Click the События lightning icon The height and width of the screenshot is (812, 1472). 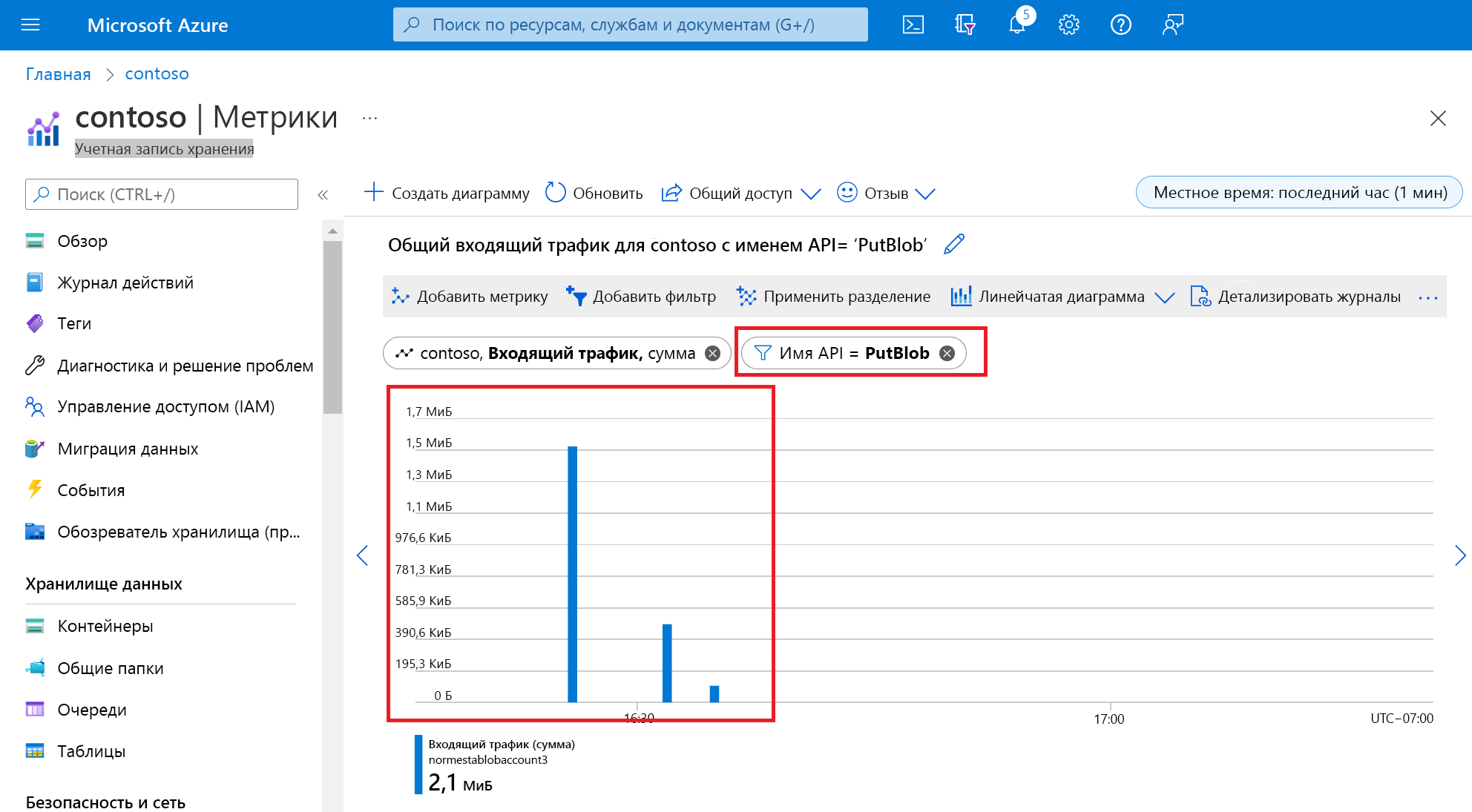[35, 489]
